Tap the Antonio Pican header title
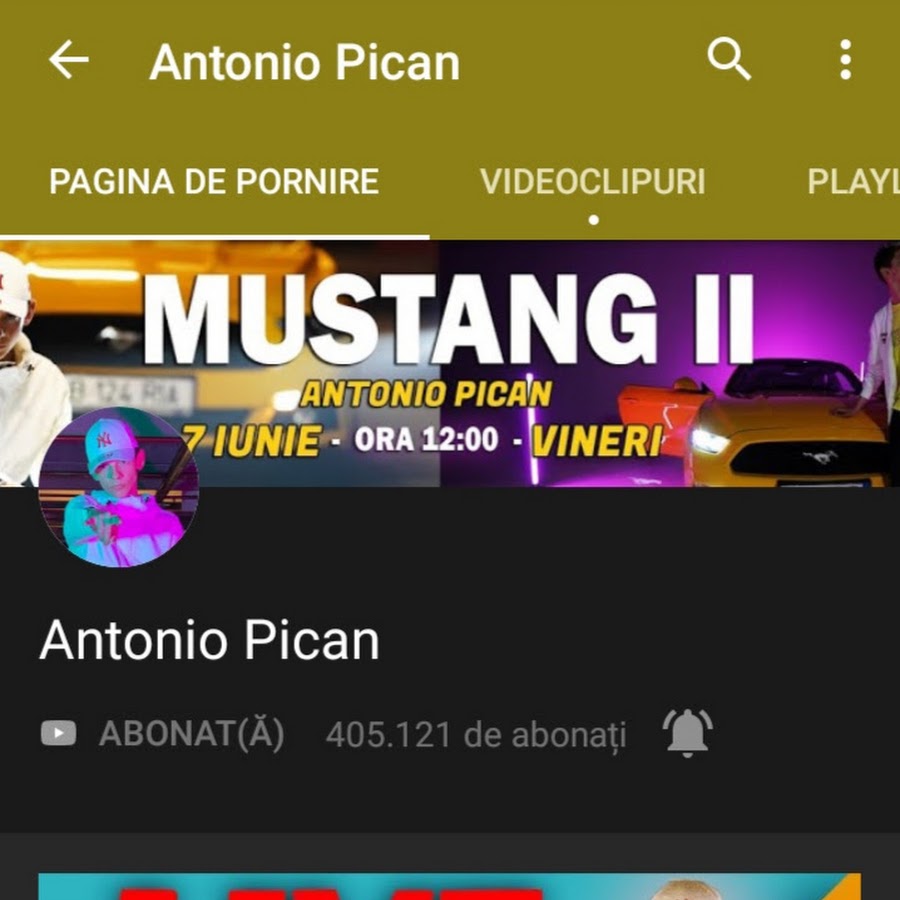 (305, 62)
